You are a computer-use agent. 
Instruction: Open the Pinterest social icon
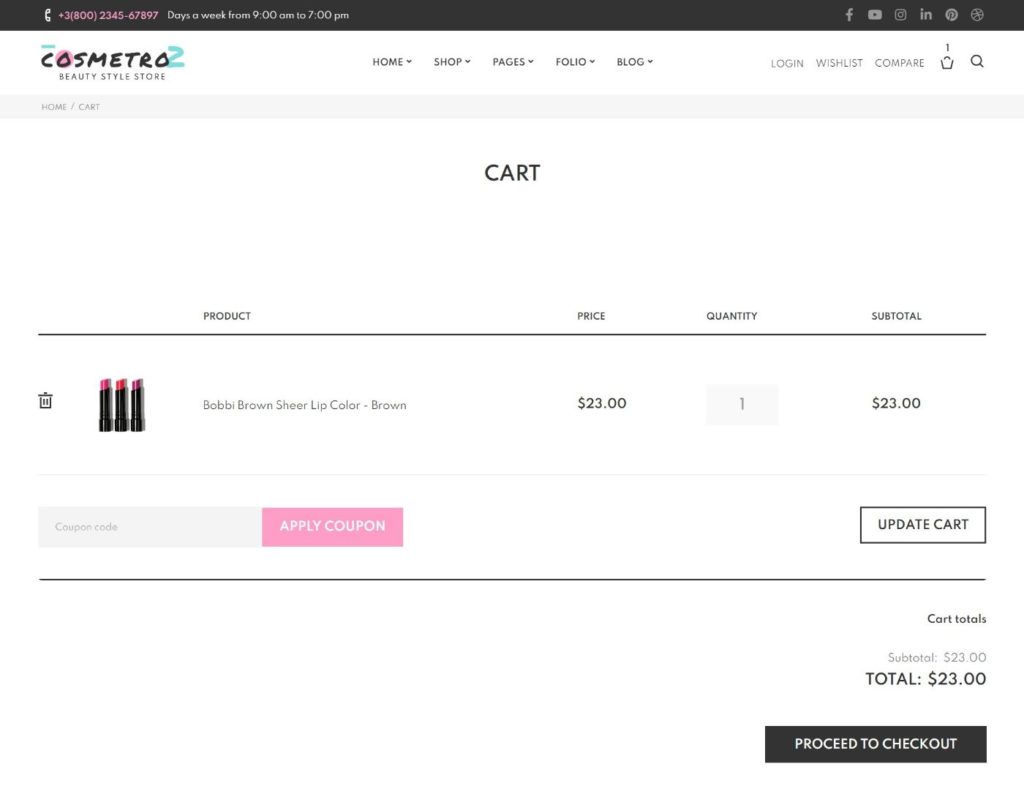tap(951, 14)
